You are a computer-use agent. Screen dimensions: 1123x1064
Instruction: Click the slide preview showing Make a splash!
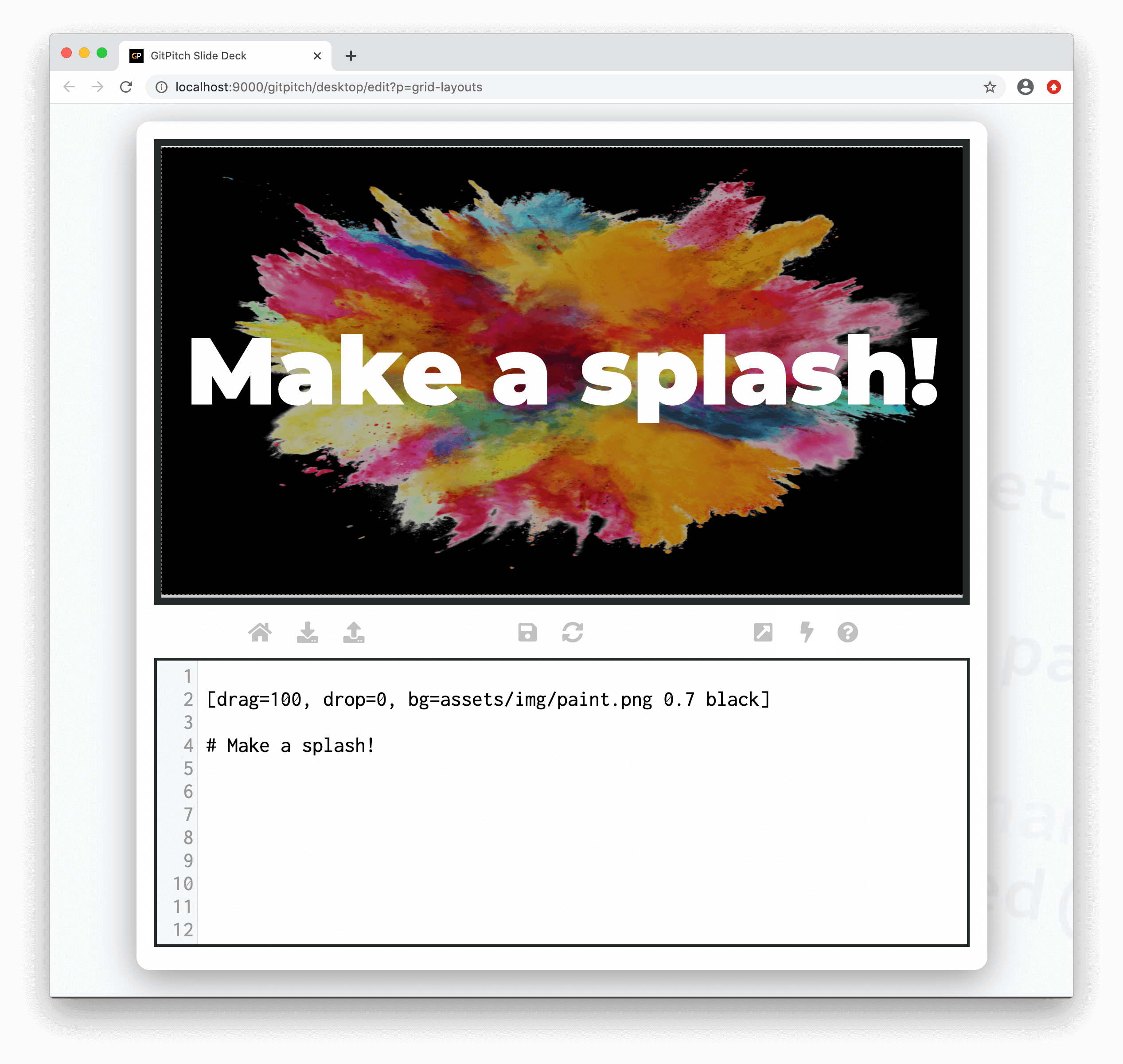pos(562,372)
